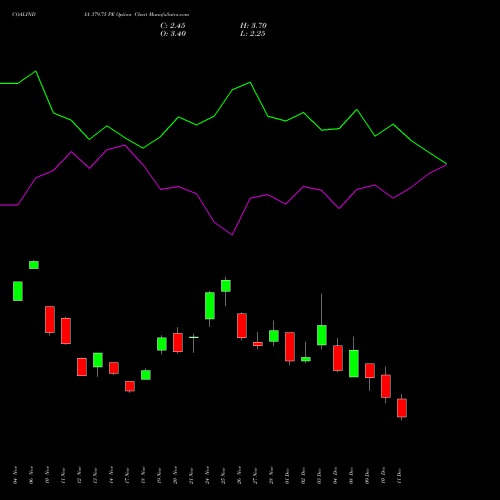Screen dimensions: 500x500
Task: Click the 27 Nov date label
Action: coord(255,475)
